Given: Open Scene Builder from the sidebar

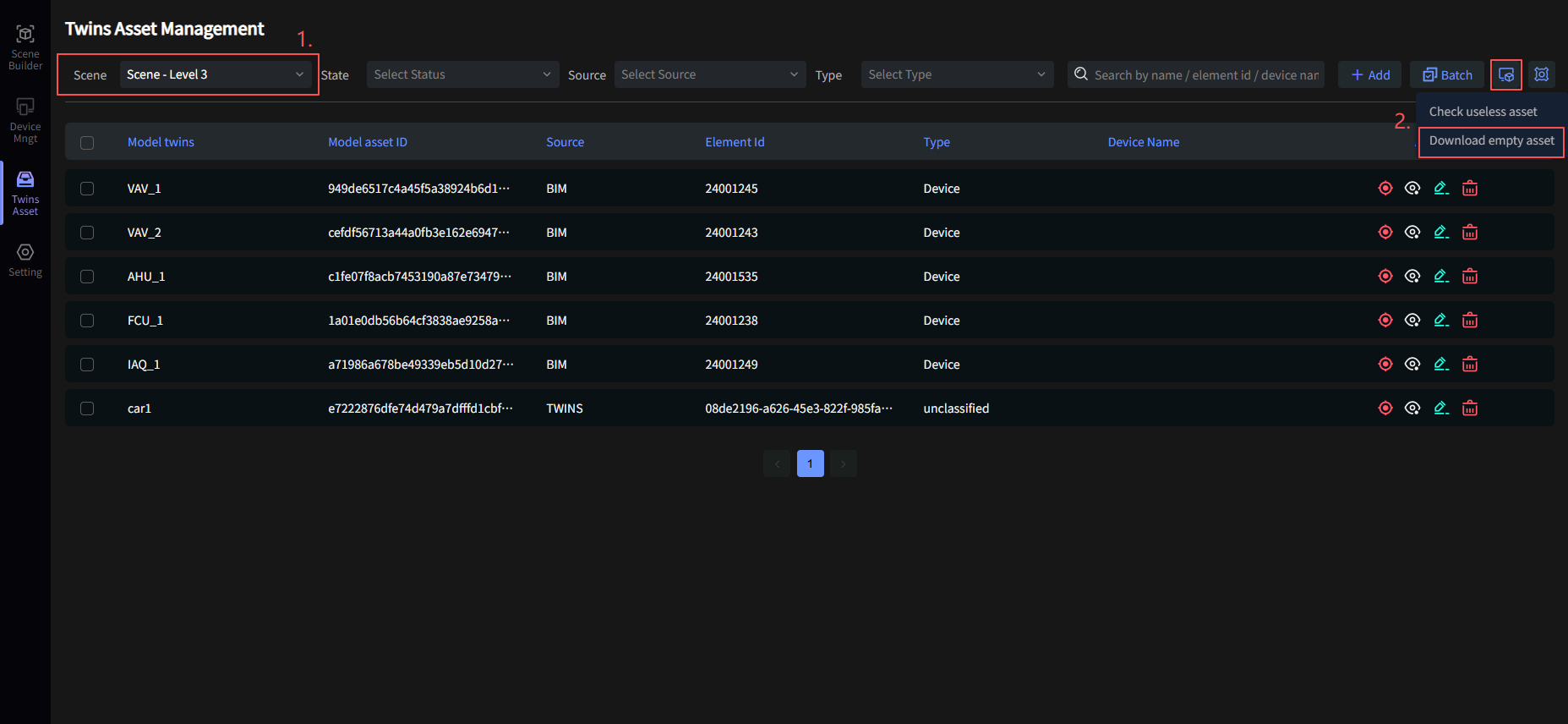Looking at the screenshot, I should click(x=25, y=47).
